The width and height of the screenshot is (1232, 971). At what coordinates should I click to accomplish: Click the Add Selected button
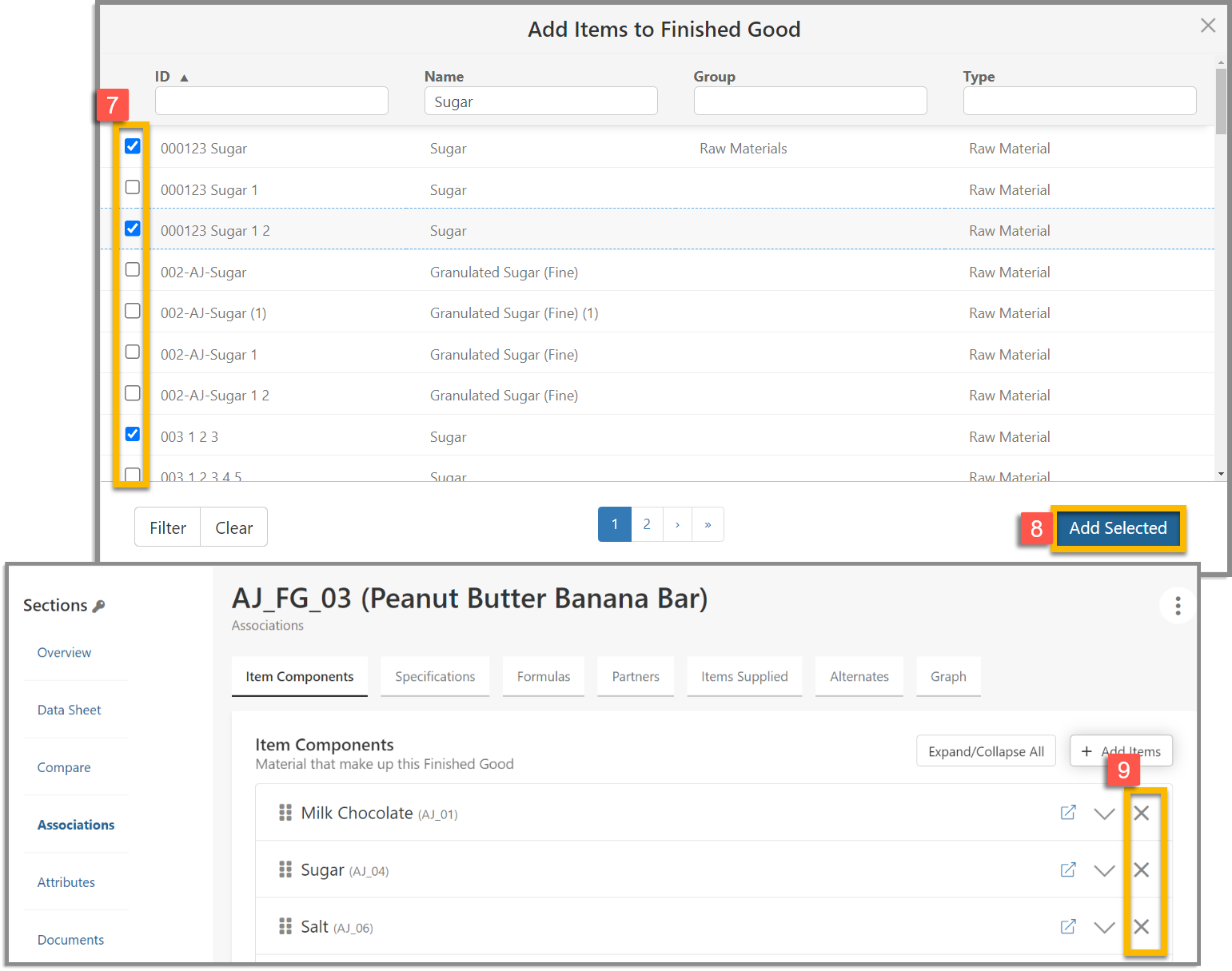[x=1118, y=528]
